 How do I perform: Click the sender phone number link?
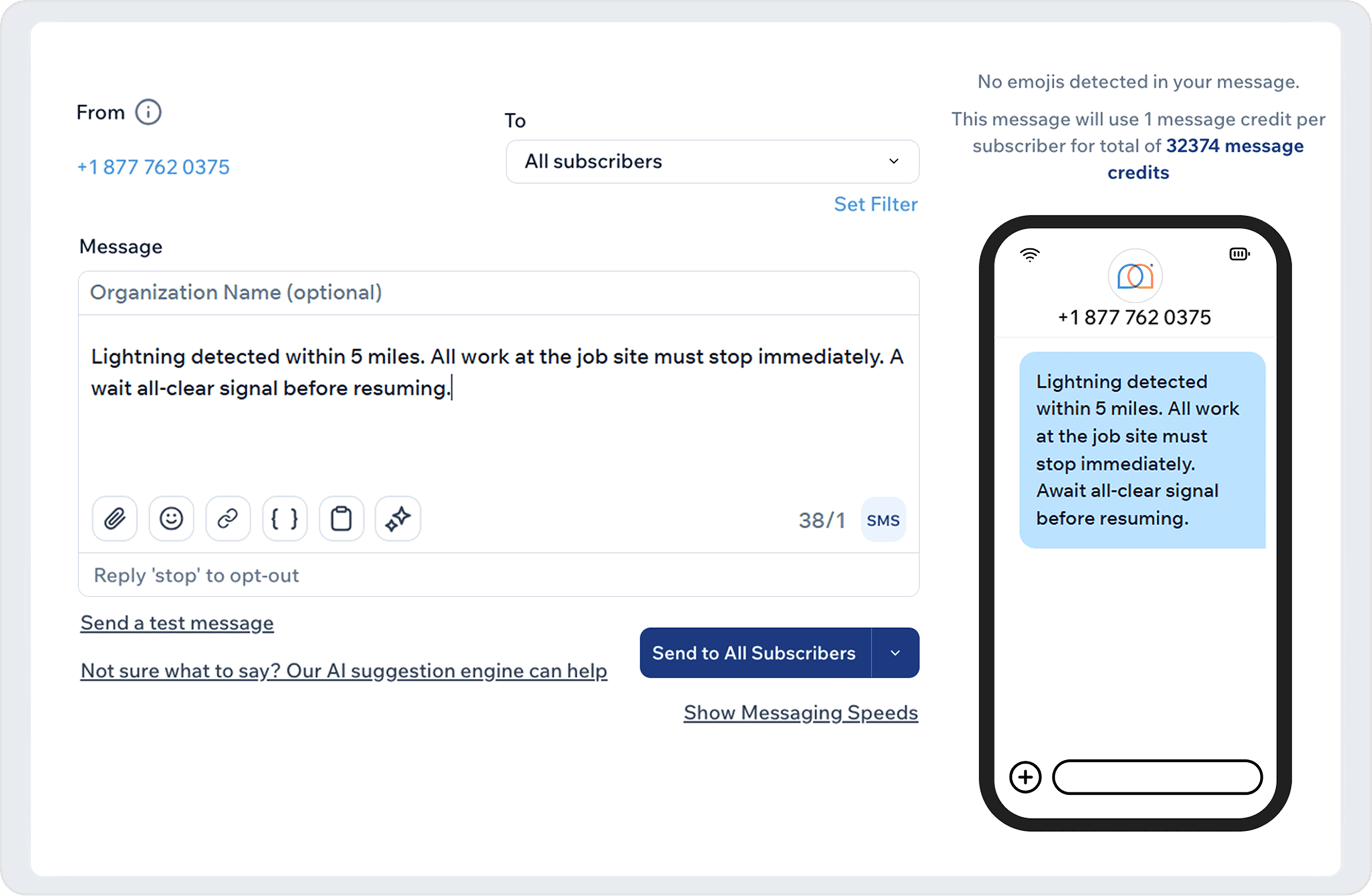coord(153,167)
